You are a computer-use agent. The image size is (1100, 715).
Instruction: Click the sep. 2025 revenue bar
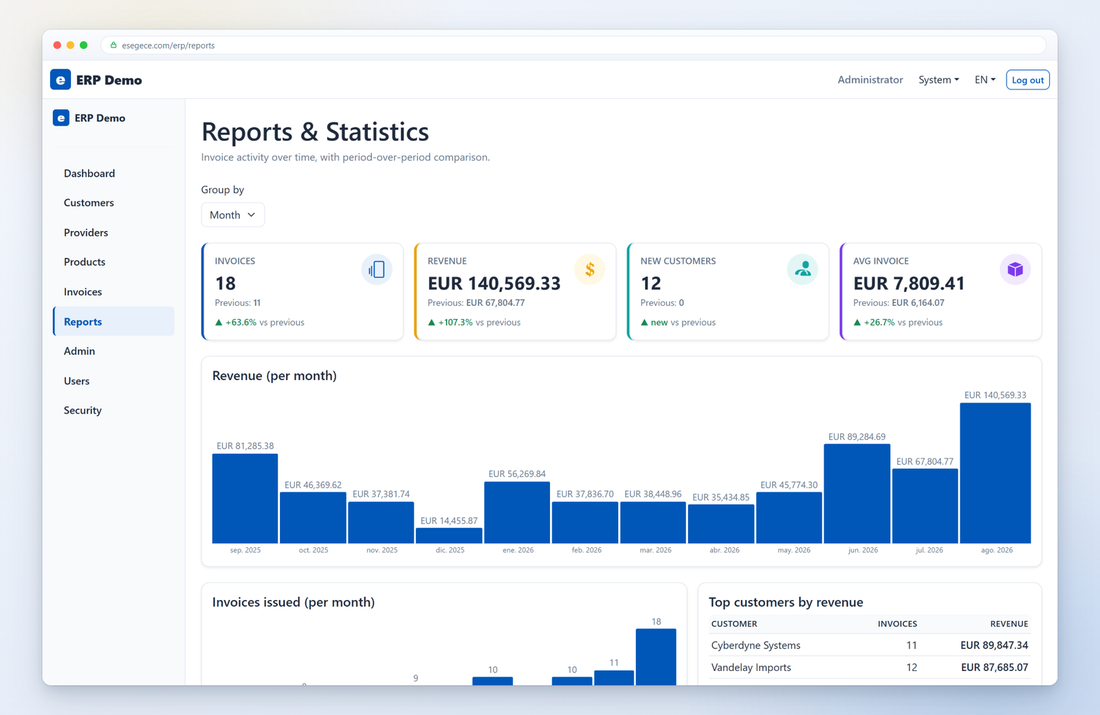(x=245, y=498)
